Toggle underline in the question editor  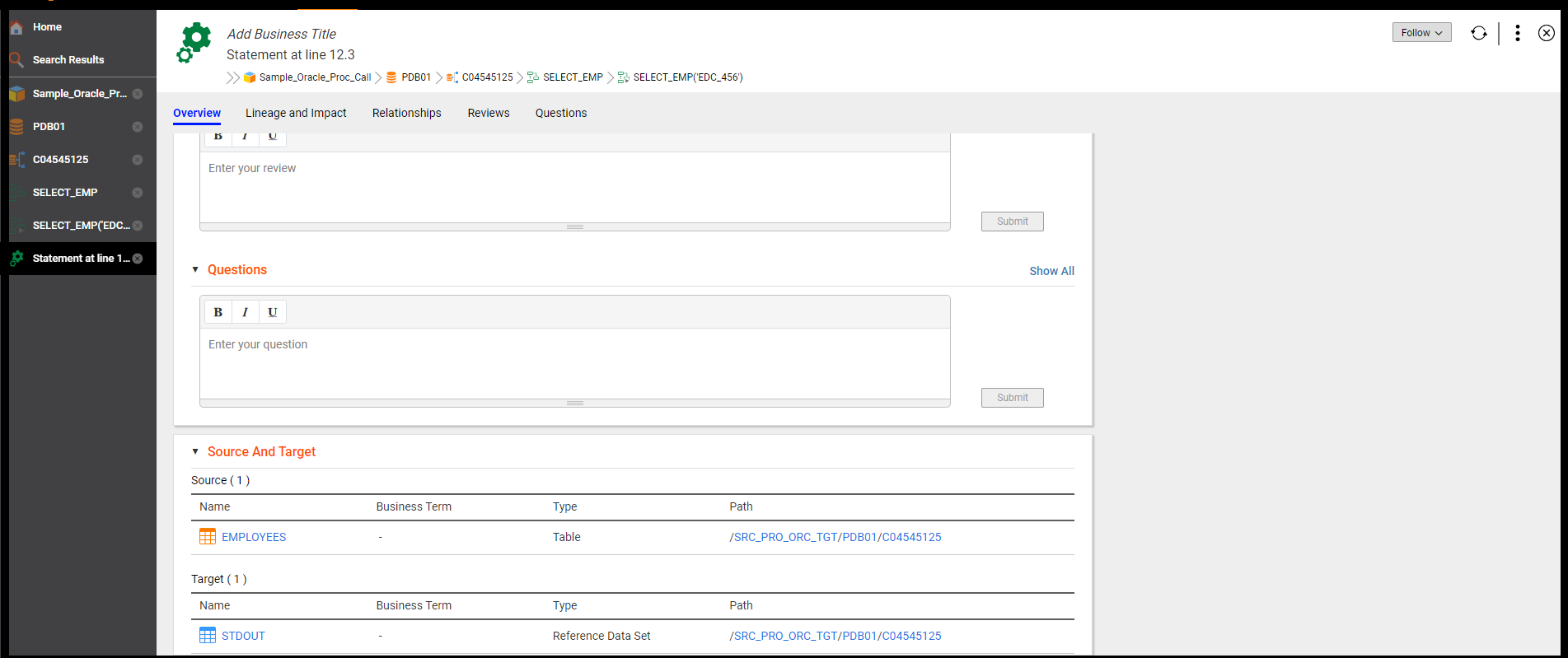(273, 312)
